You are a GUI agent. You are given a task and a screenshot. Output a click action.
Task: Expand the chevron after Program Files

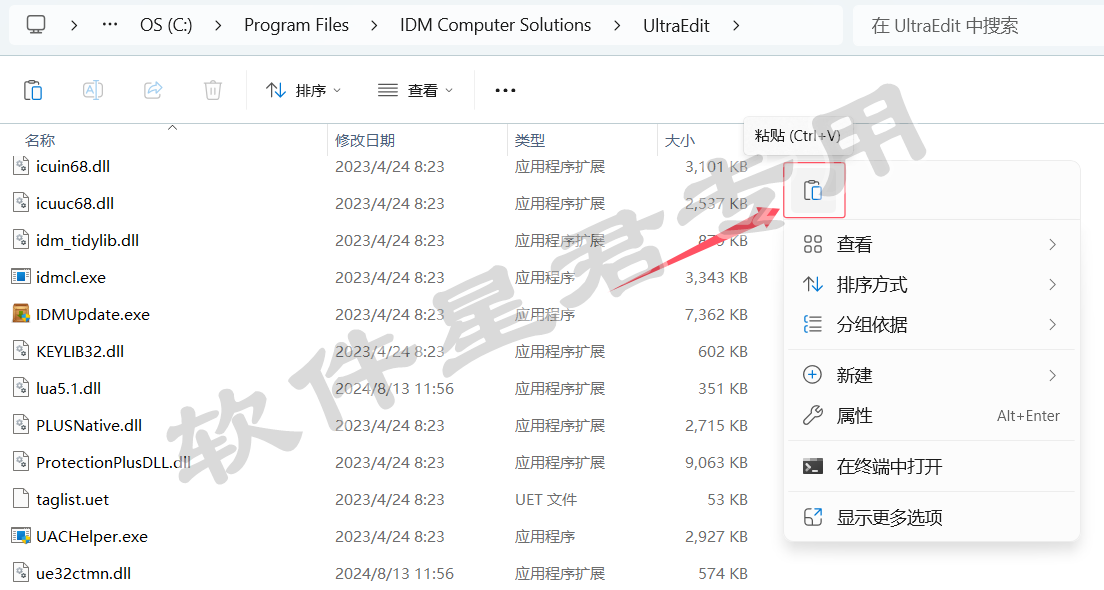click(x=374, y=25)
